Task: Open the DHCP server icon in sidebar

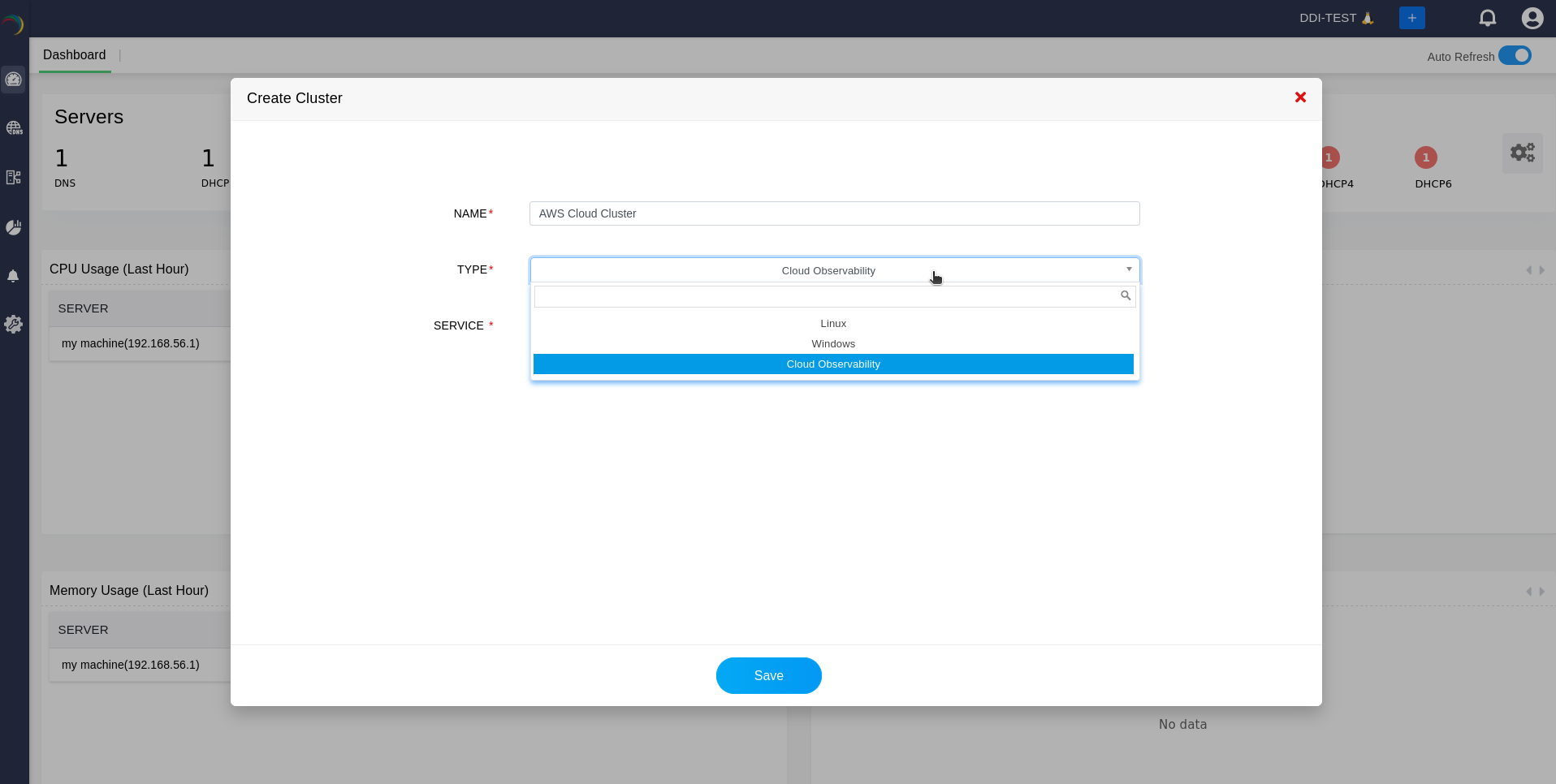Action: pos(13,177)
